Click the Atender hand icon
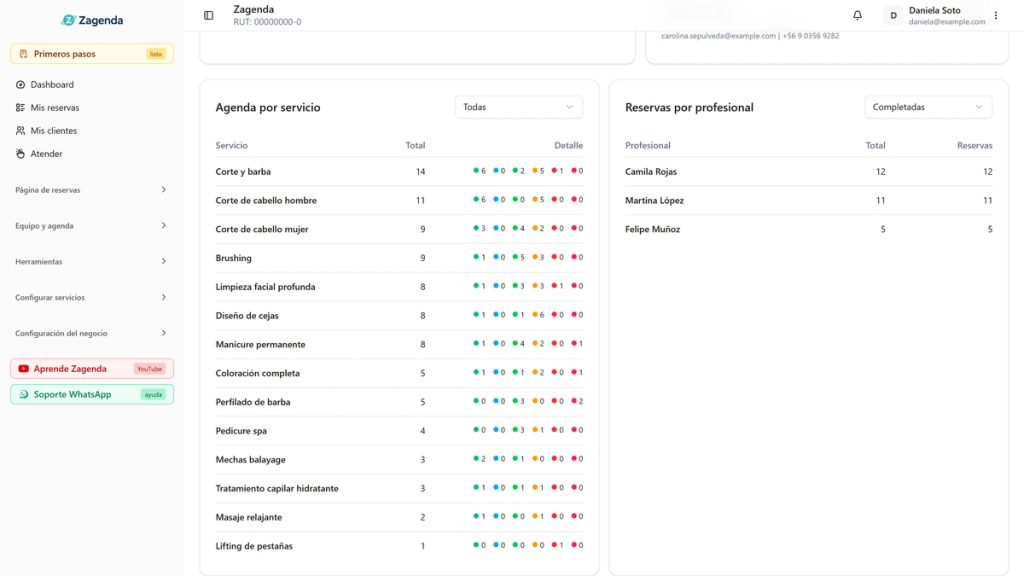Viewport: 1024px width, 576px height. click(x=20, y=153)
